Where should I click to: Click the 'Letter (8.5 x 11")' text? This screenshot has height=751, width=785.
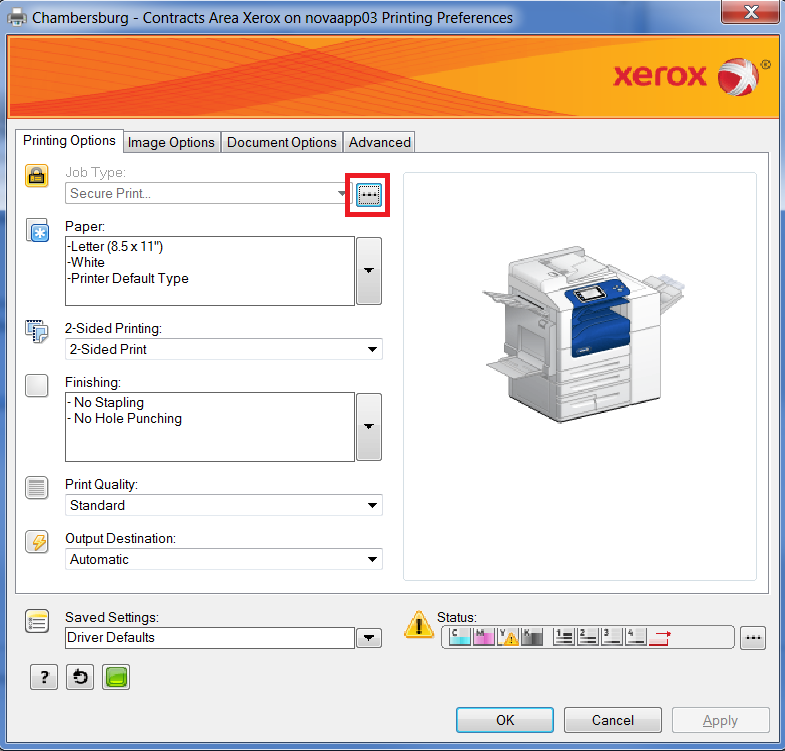pos(117,246)
